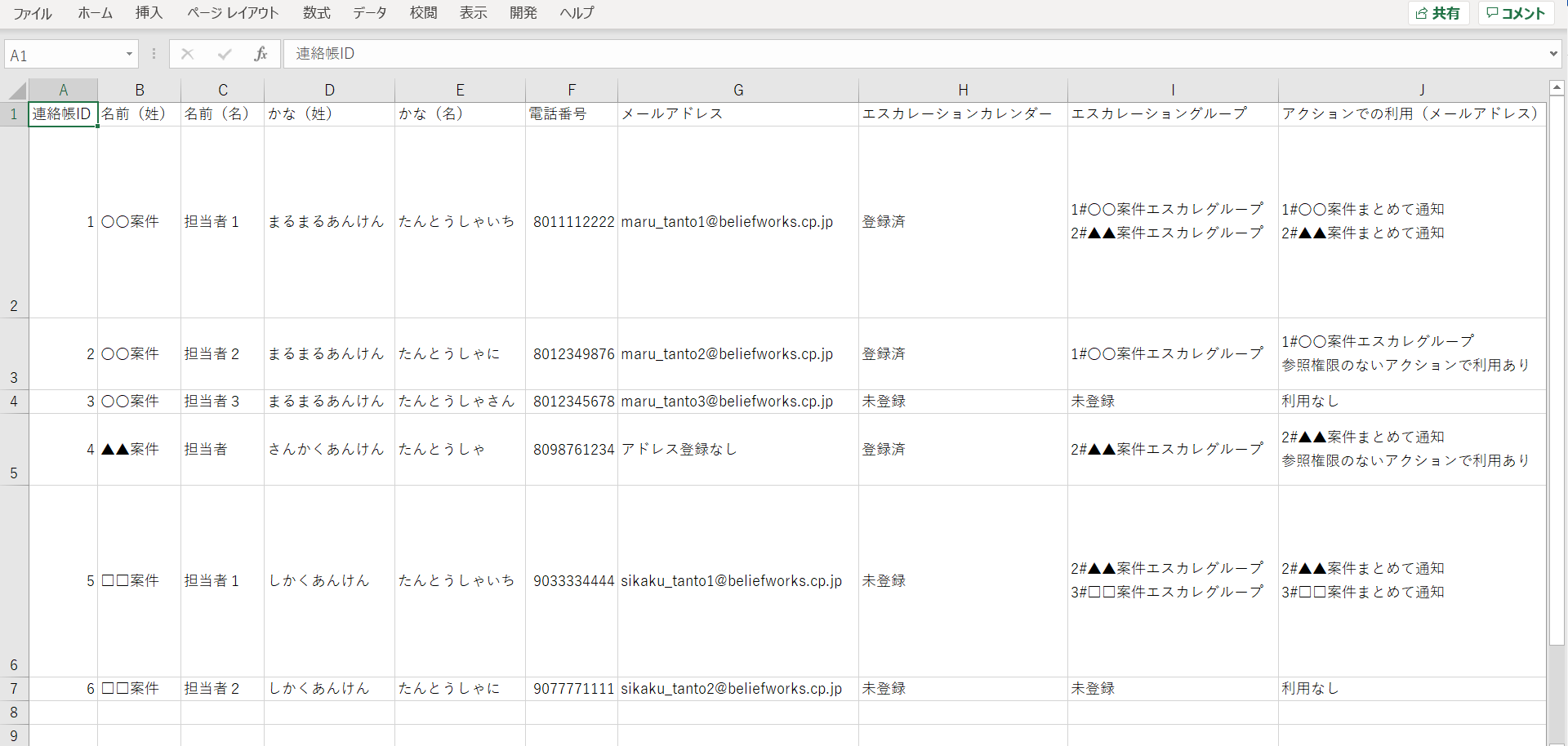This screenshot has height=746, width=1568.
Task: Switch to the 開発 ribbon tab
Action: [x=523, y=13]
